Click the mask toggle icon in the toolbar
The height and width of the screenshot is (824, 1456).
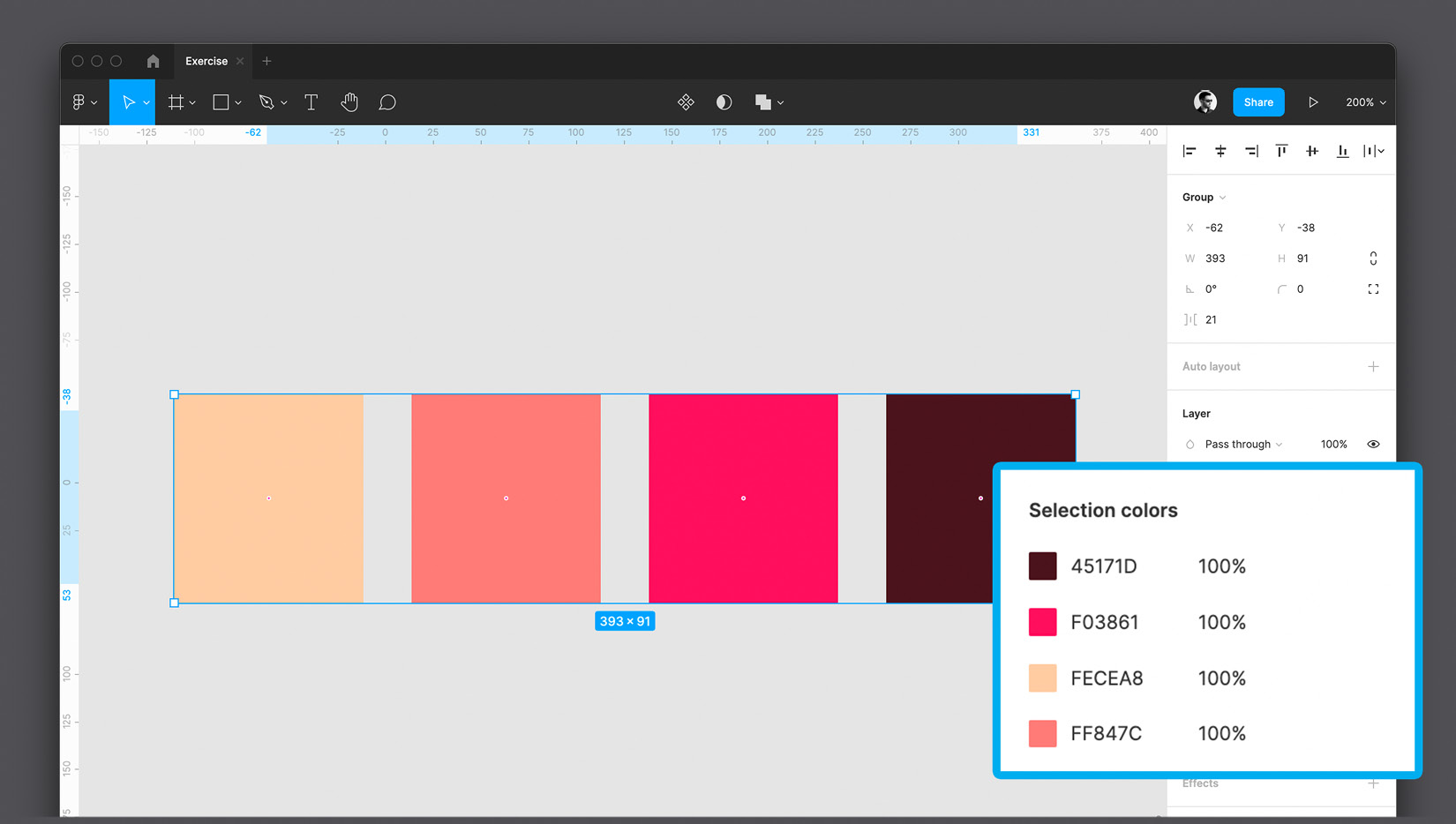click(724, 101)
